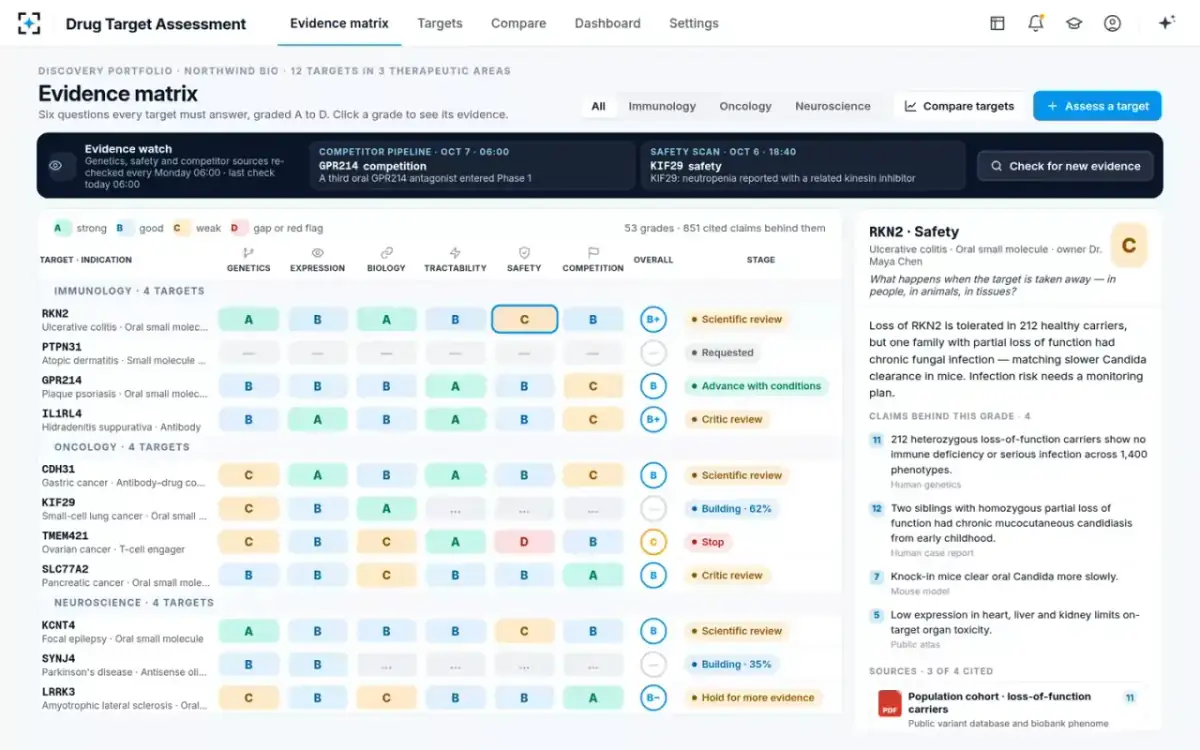Screen dimensions: 1200x750
Task: Open the Dashboard tab
Action: coord(608,23)
